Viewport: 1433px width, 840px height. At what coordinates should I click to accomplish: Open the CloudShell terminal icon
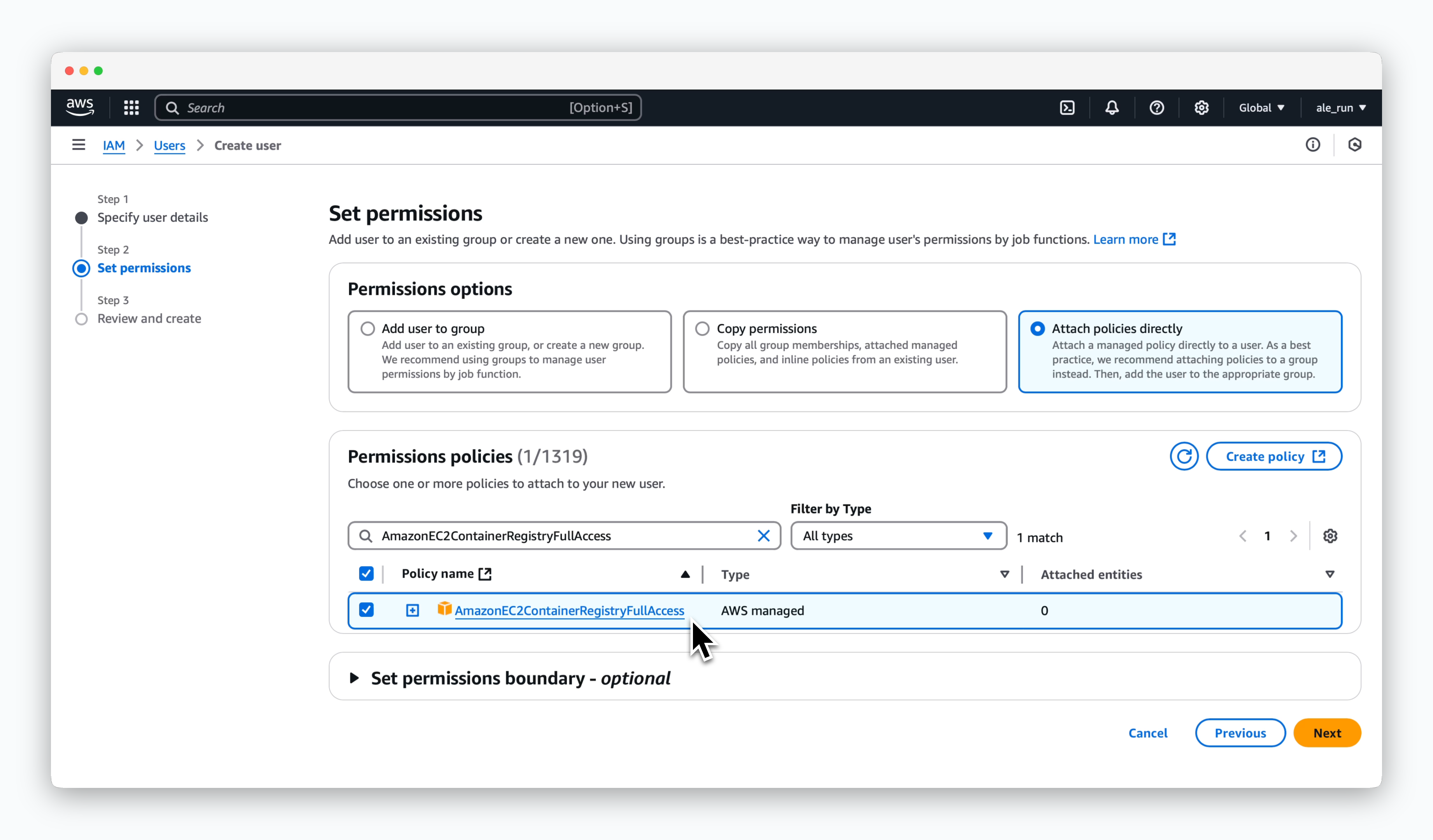tap(1067, 107)
